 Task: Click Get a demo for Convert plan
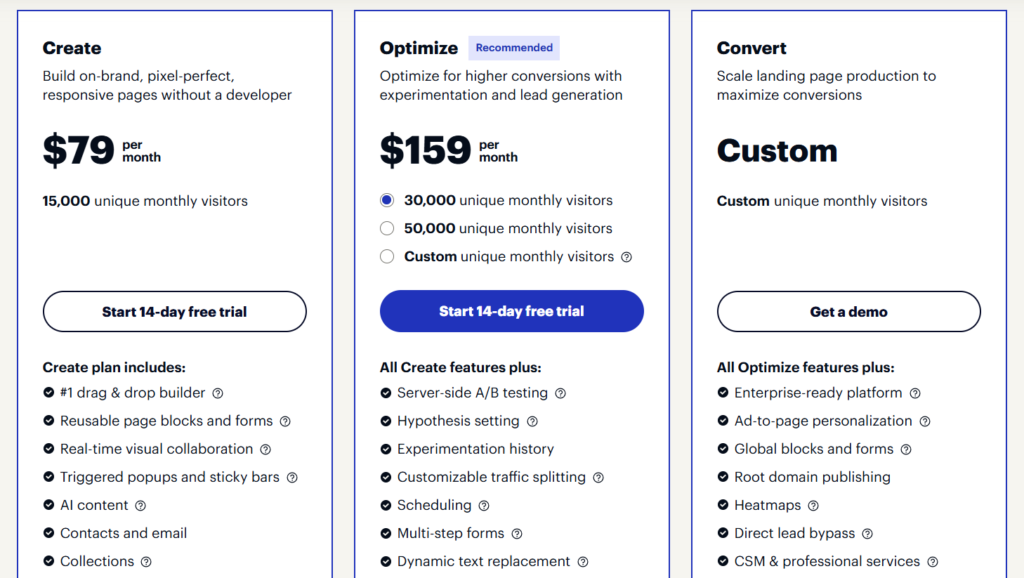click(x=848, y=311)
